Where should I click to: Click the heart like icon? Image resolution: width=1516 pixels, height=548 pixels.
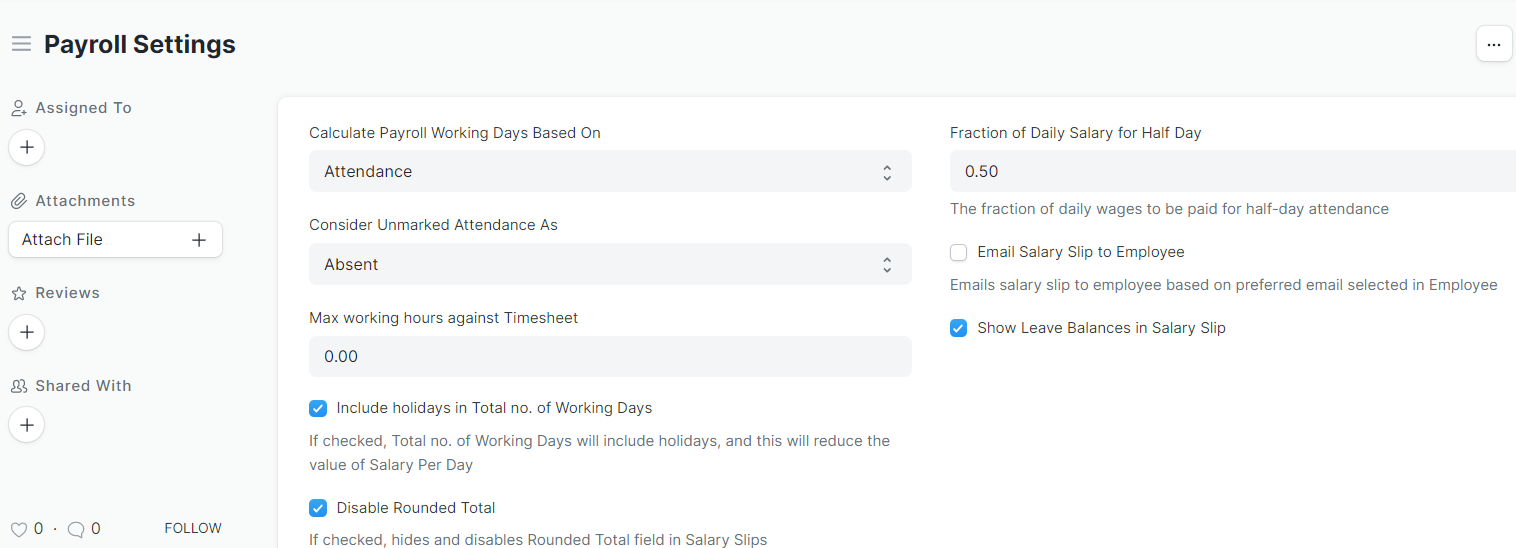(x=18, y=529)
